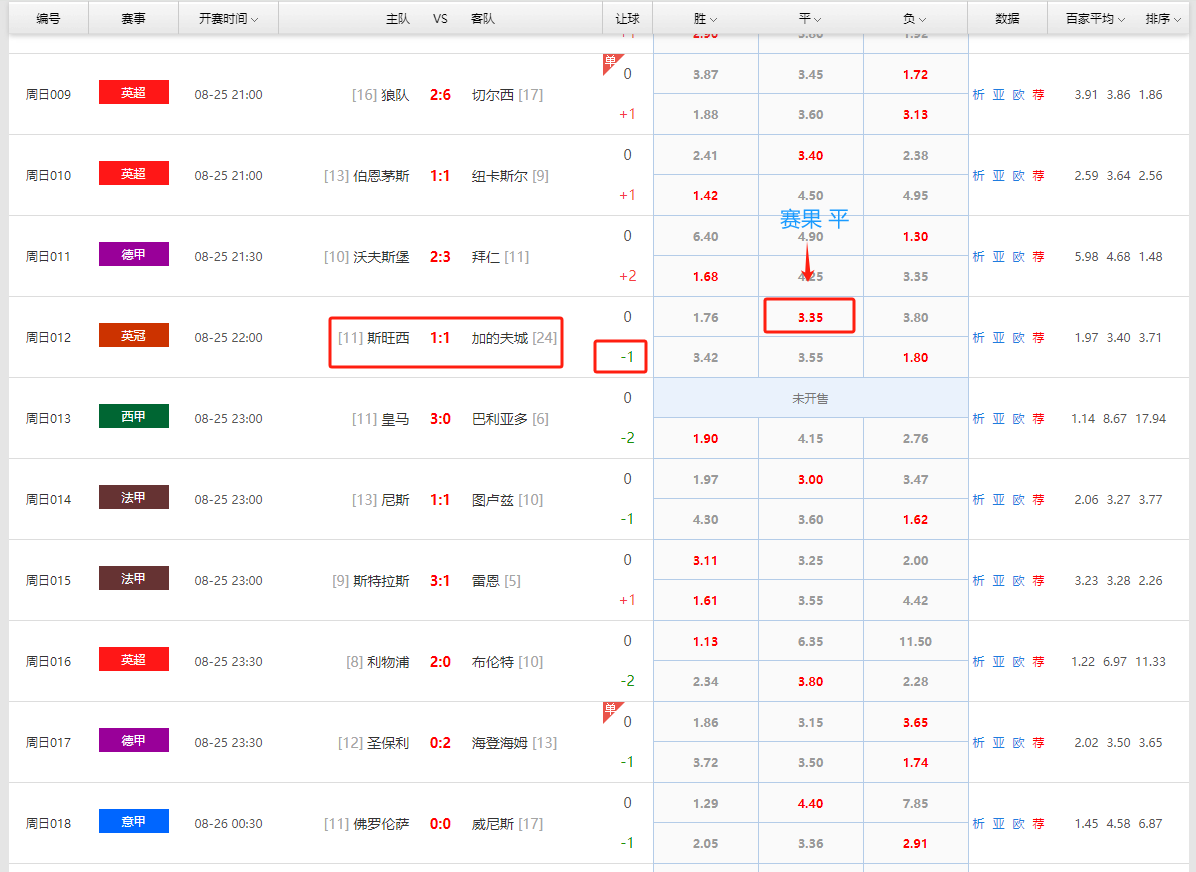Click the 纽卡斯尔 team name
This screenshot has width=1196, height=872.
[x=500, y=176]
